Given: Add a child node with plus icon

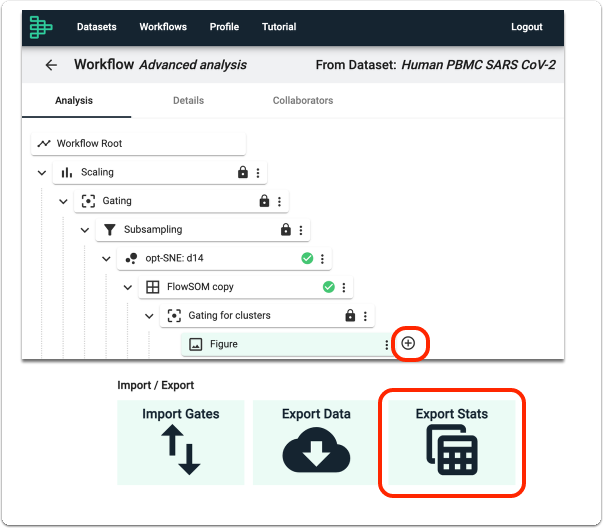Looking at the screenshot, I should click(408, 343).
